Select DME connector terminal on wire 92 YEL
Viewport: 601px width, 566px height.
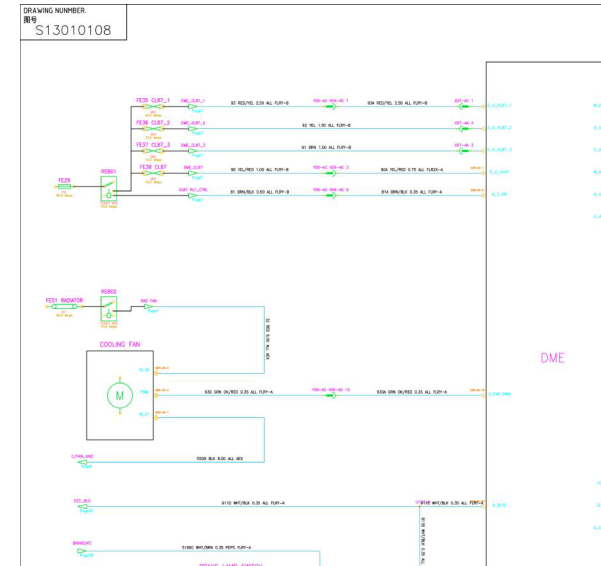click(464, 129)
